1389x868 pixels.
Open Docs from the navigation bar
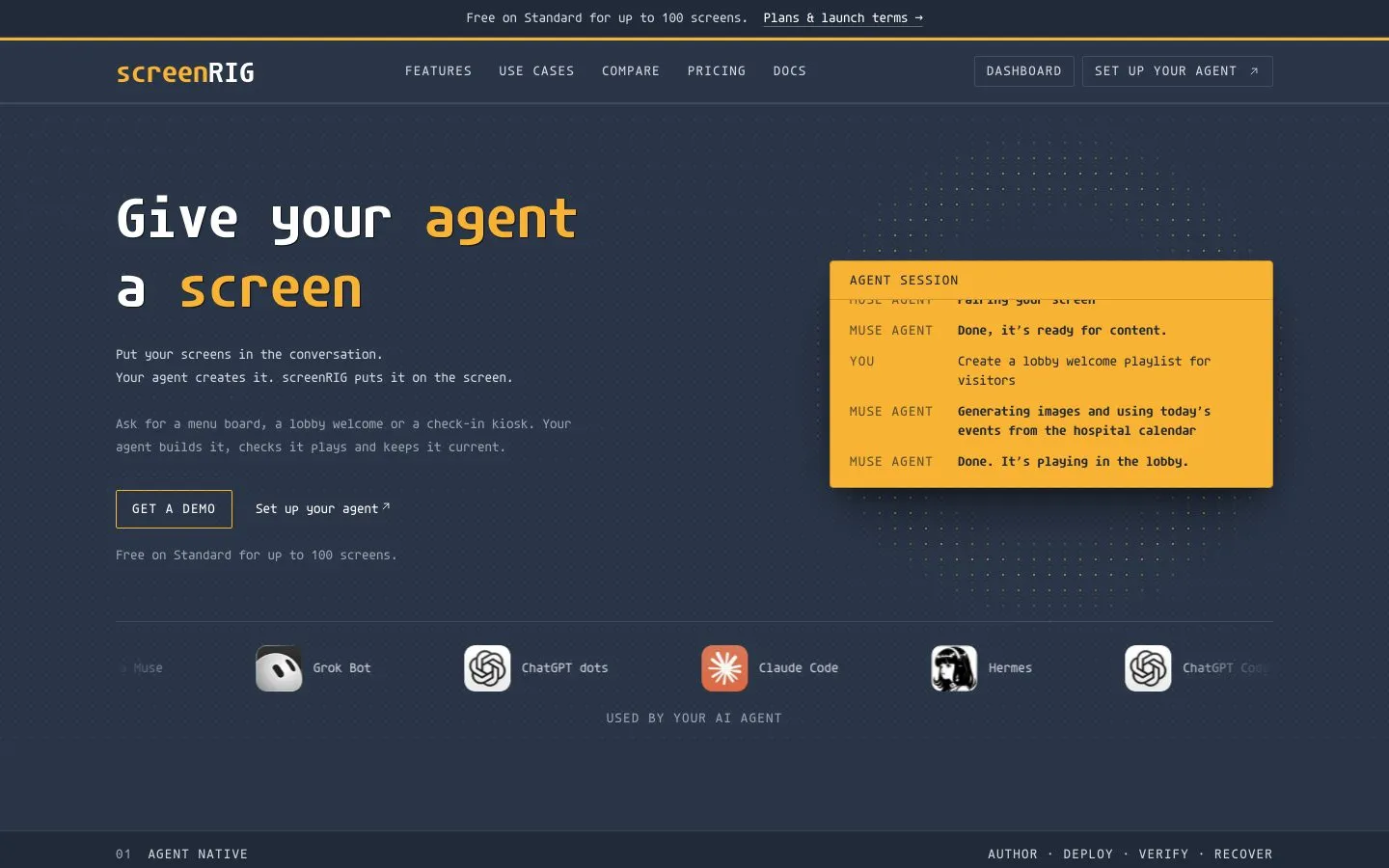coord(790,71)
